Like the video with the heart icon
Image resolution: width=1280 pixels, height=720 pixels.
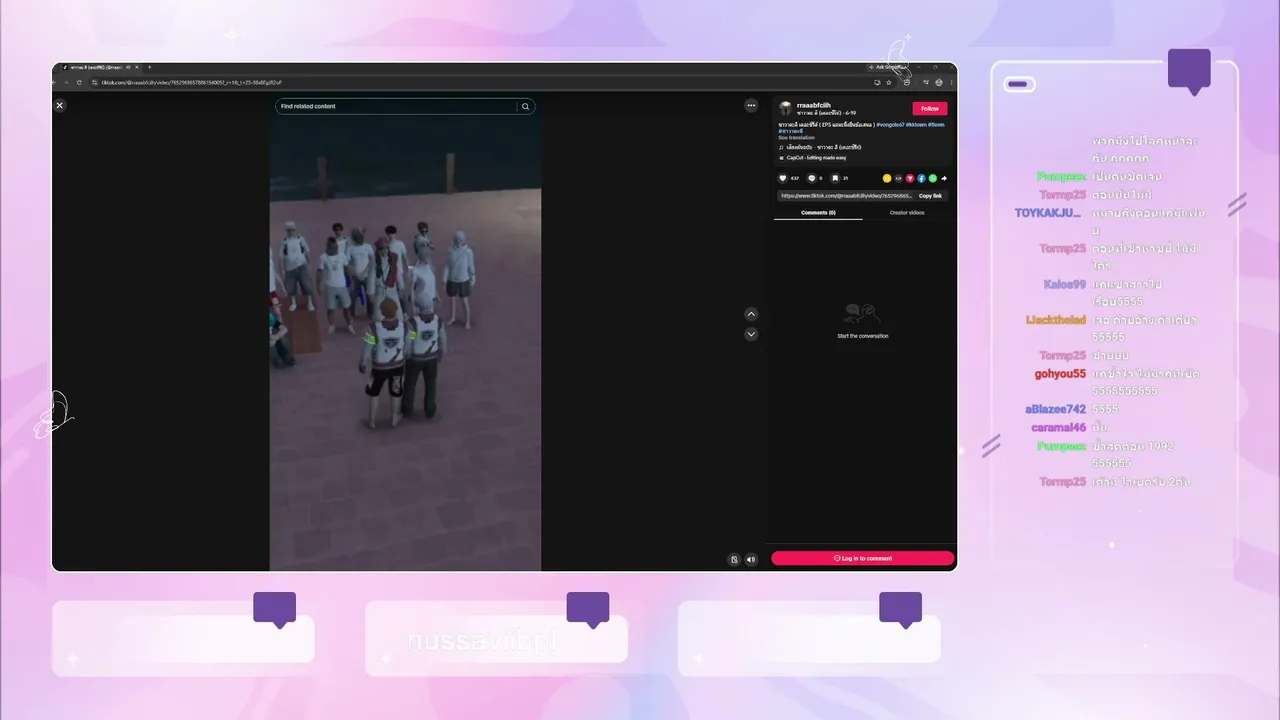coord(783,178)
